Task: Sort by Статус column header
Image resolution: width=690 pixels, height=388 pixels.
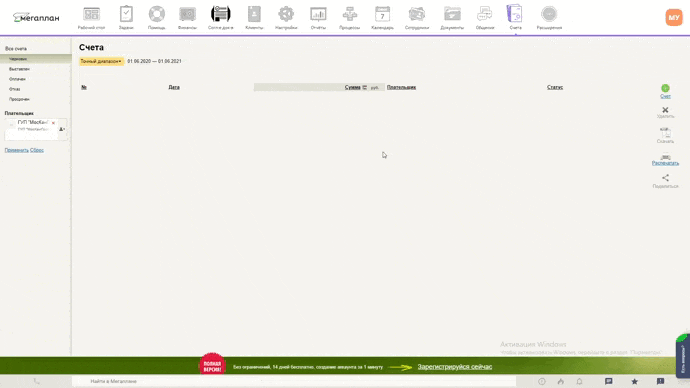Action: coord(555,87)
